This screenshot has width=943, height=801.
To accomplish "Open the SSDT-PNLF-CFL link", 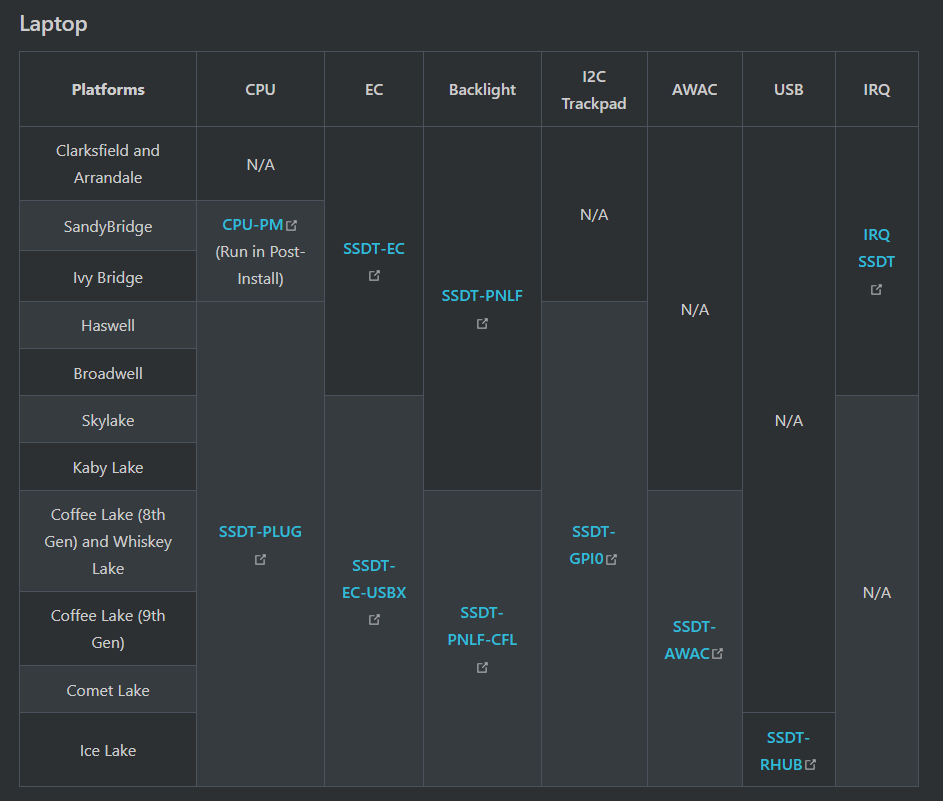I will pyautogui.click(x=482, y=626).
